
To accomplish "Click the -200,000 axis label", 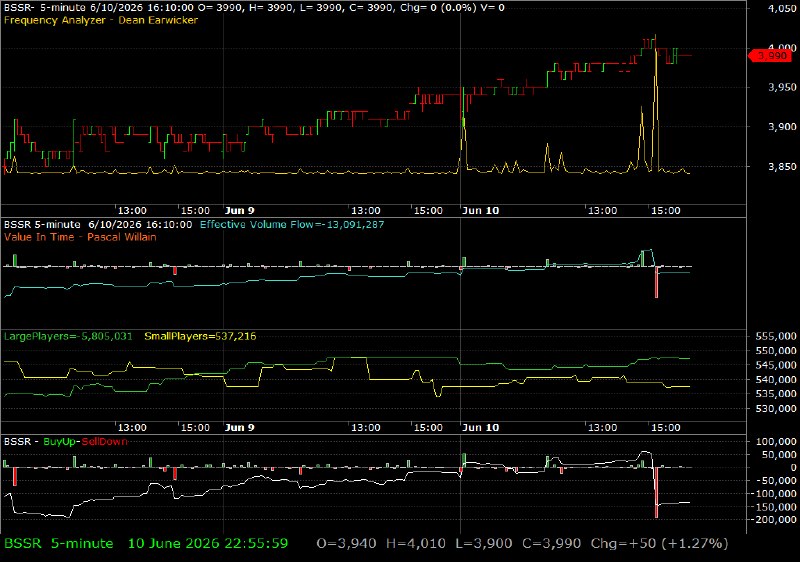I will point(773,520).
